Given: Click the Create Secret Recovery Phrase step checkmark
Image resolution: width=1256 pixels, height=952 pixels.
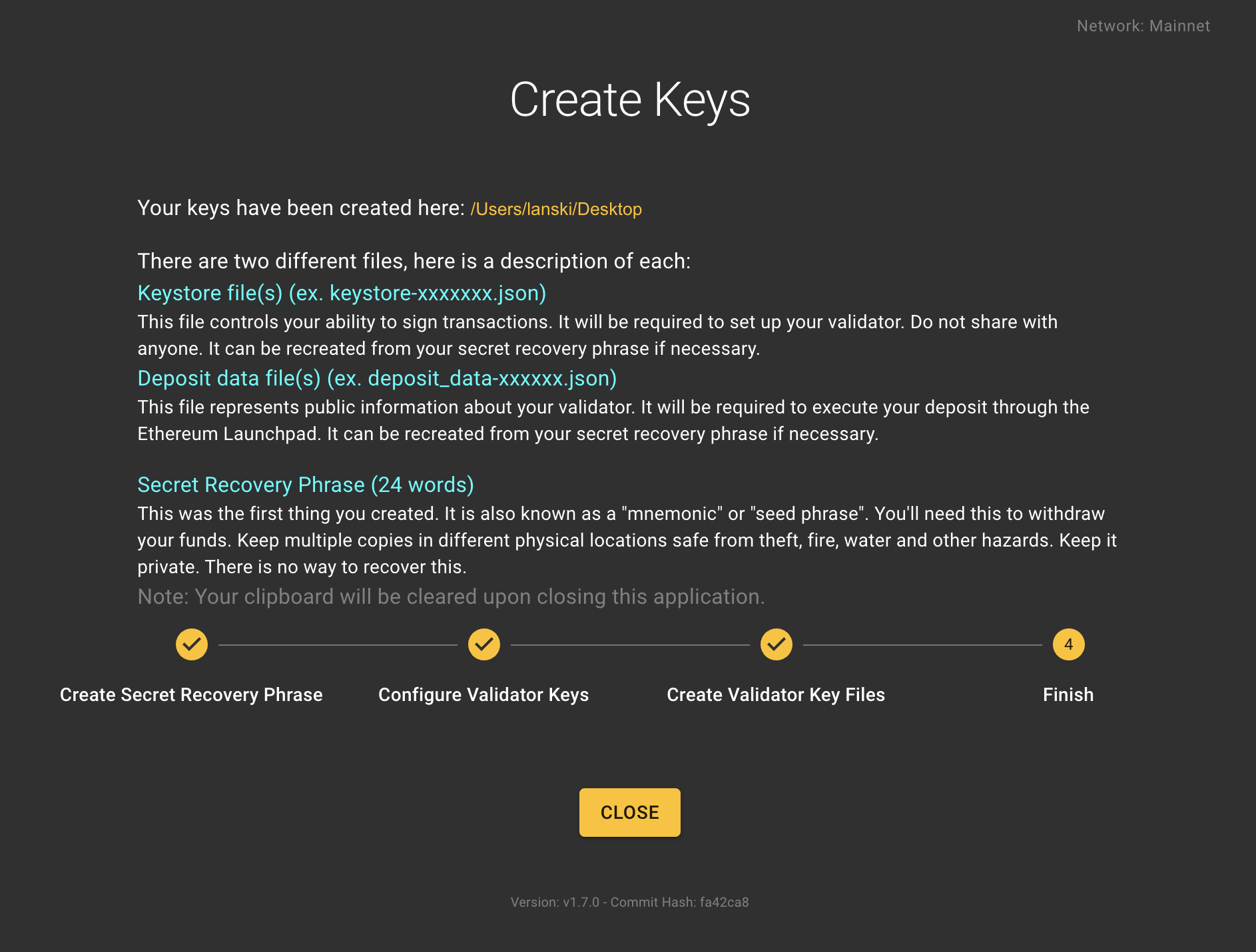Looking at the screenshot, I should [192, 644].
